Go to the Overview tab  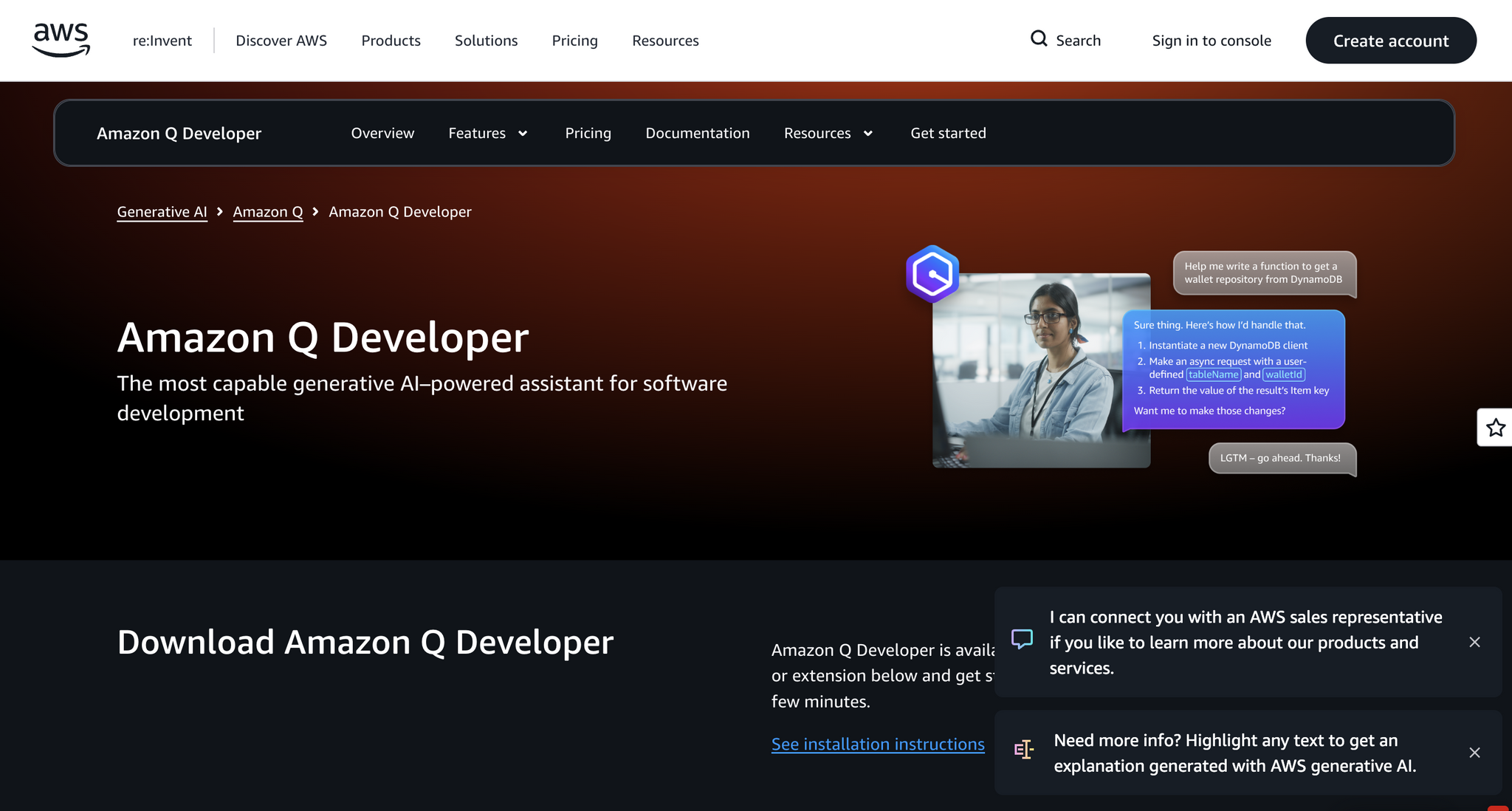(382, 133)
